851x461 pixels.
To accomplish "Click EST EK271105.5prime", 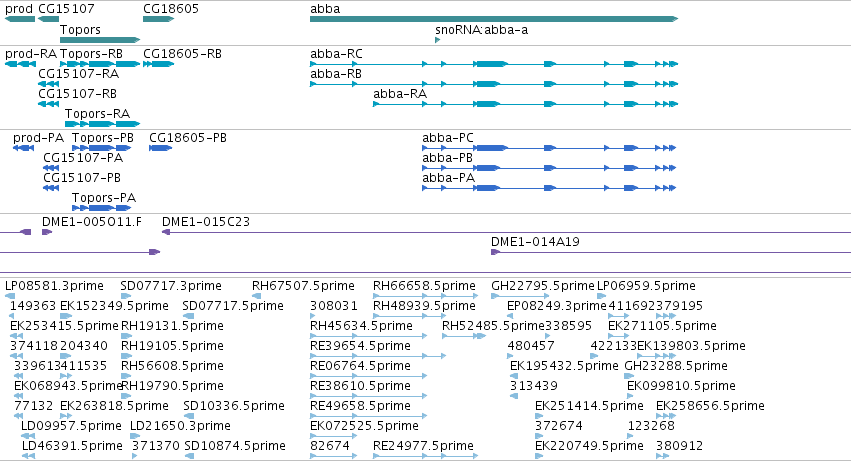I will [x=662, y=326].
